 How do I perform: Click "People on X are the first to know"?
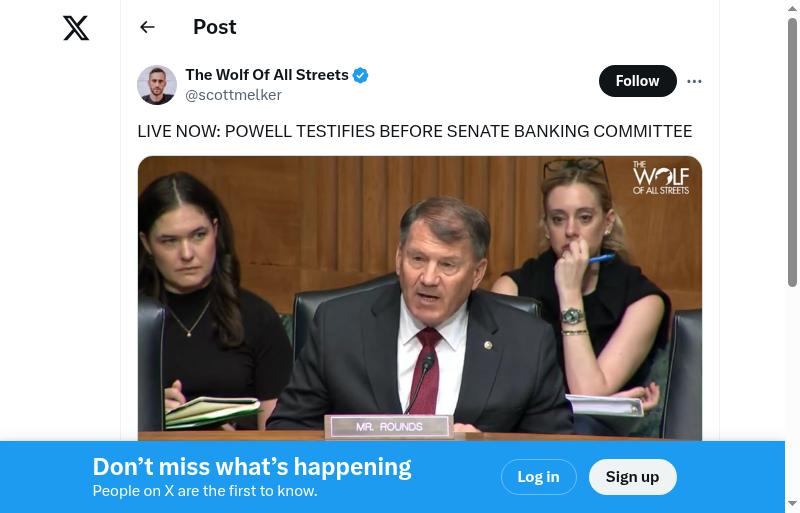[205, 491]
